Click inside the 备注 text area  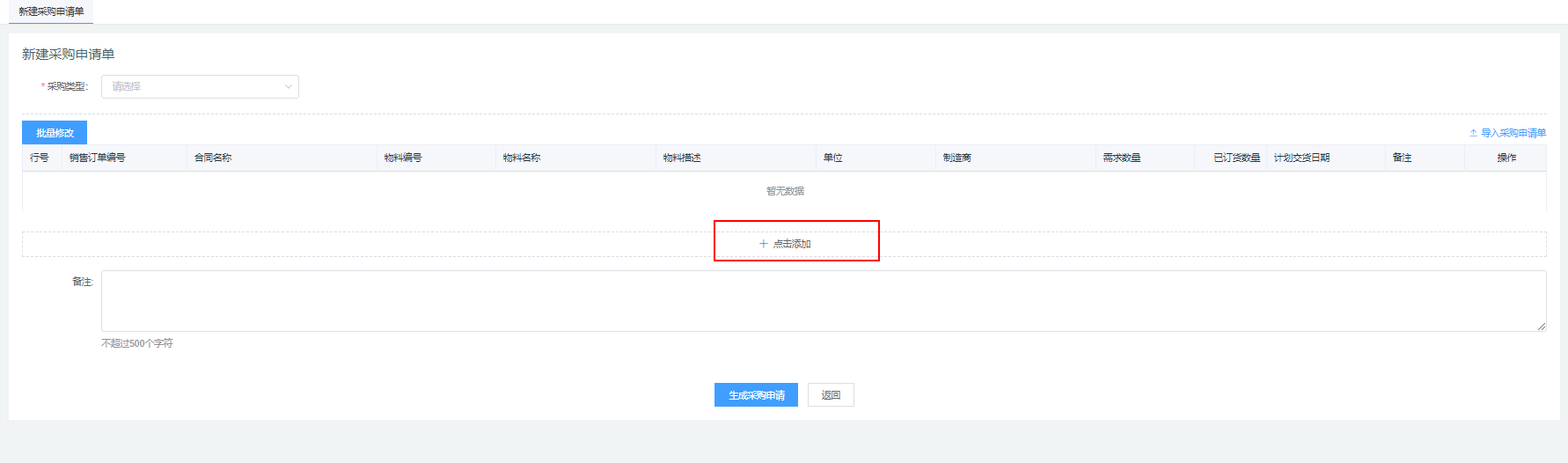pos(823,301)
